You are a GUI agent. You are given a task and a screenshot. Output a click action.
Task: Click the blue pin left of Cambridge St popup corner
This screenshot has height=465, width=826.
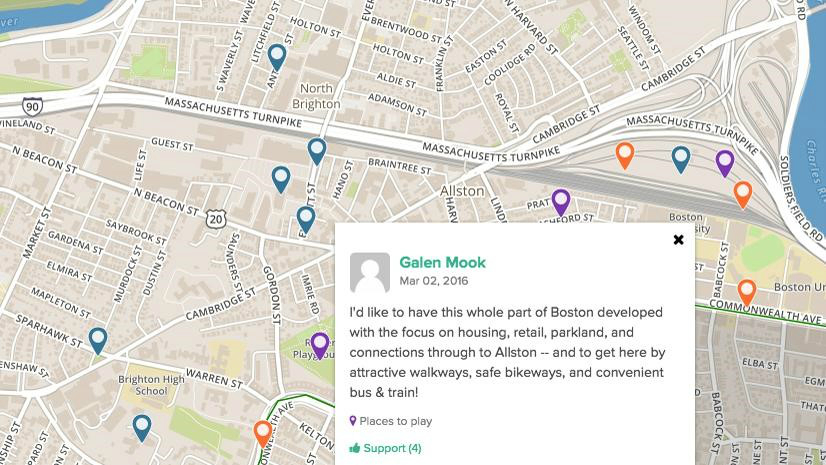click(x=305, y=218)
